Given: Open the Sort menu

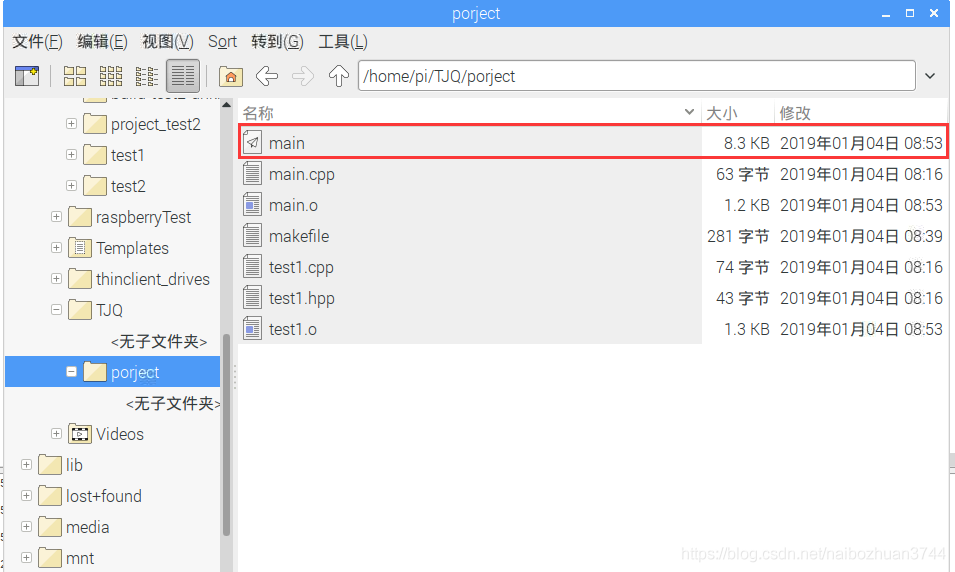Looking at the screenshot, I should point(222,41).
